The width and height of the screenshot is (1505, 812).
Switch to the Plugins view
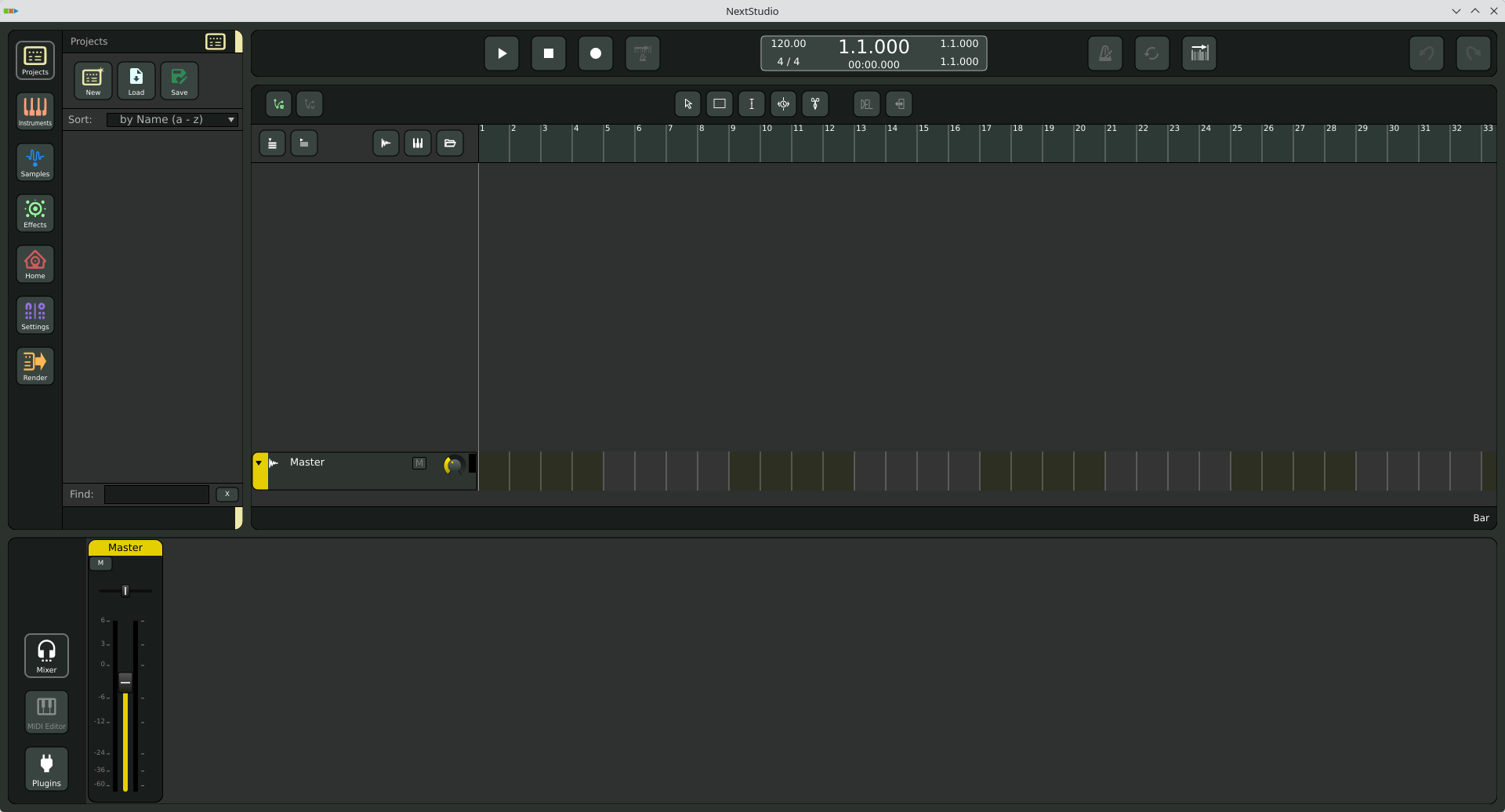point(46,769)
